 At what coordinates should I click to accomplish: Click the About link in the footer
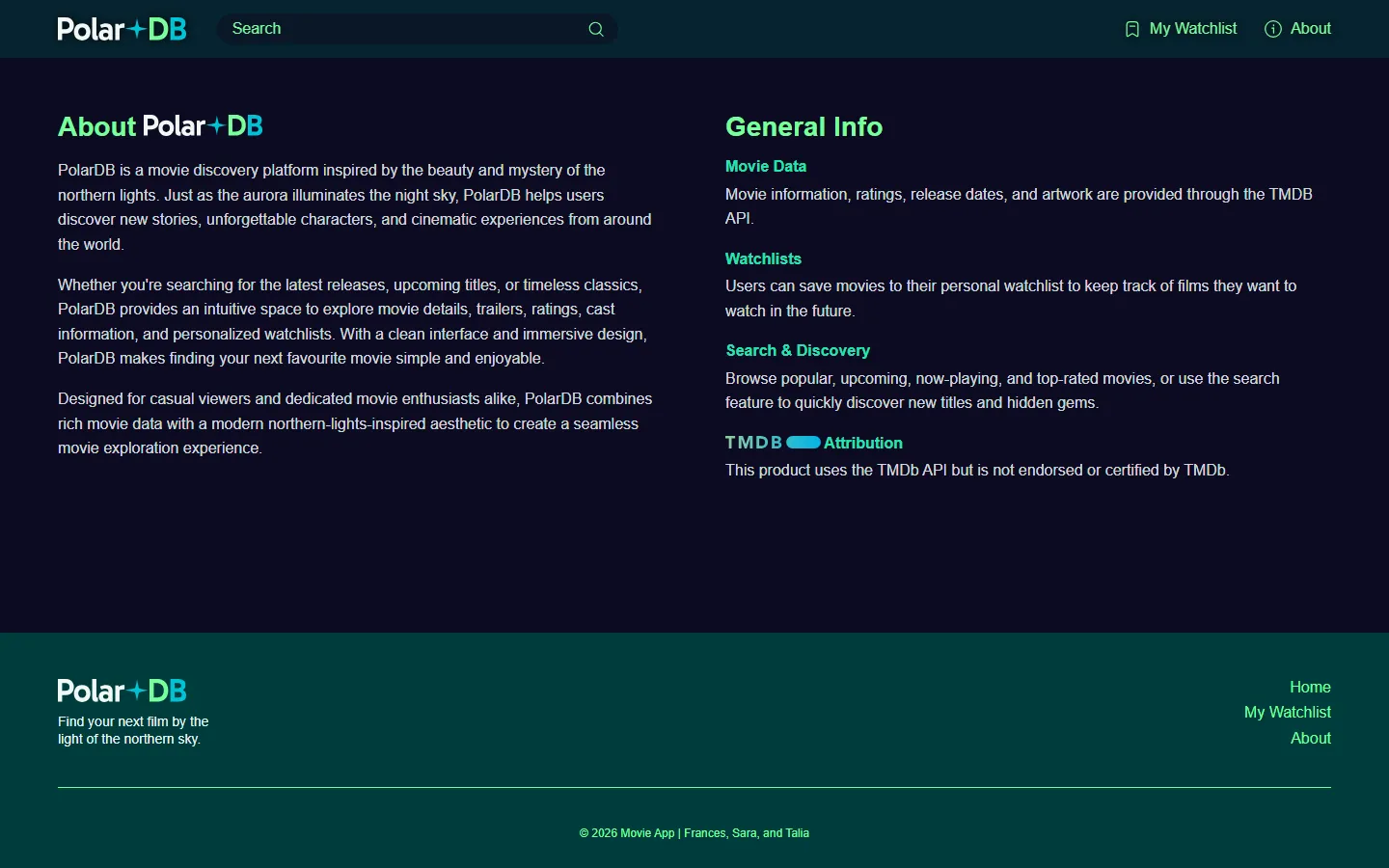1311,738
